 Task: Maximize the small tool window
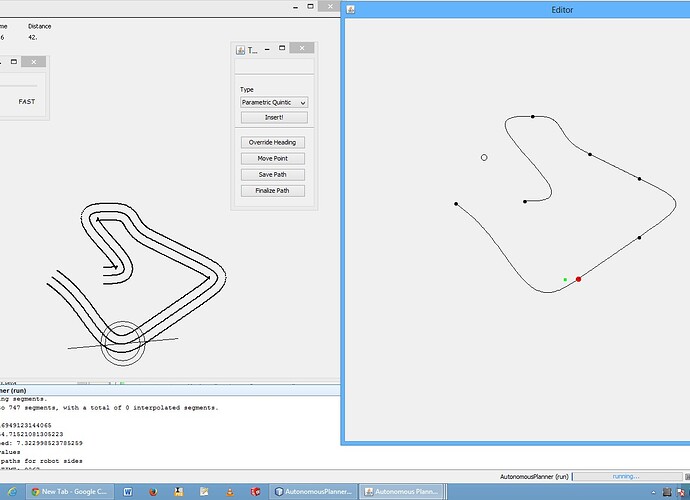pos(282,48)
